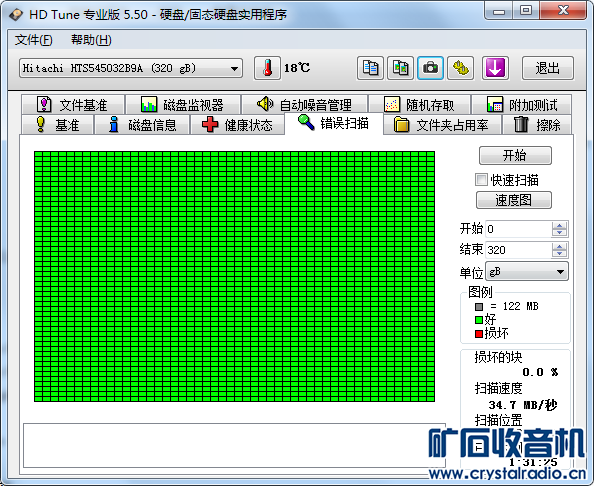Increase the 结束 value with up arrow
The image size is (594, 486).
[560, 246]
